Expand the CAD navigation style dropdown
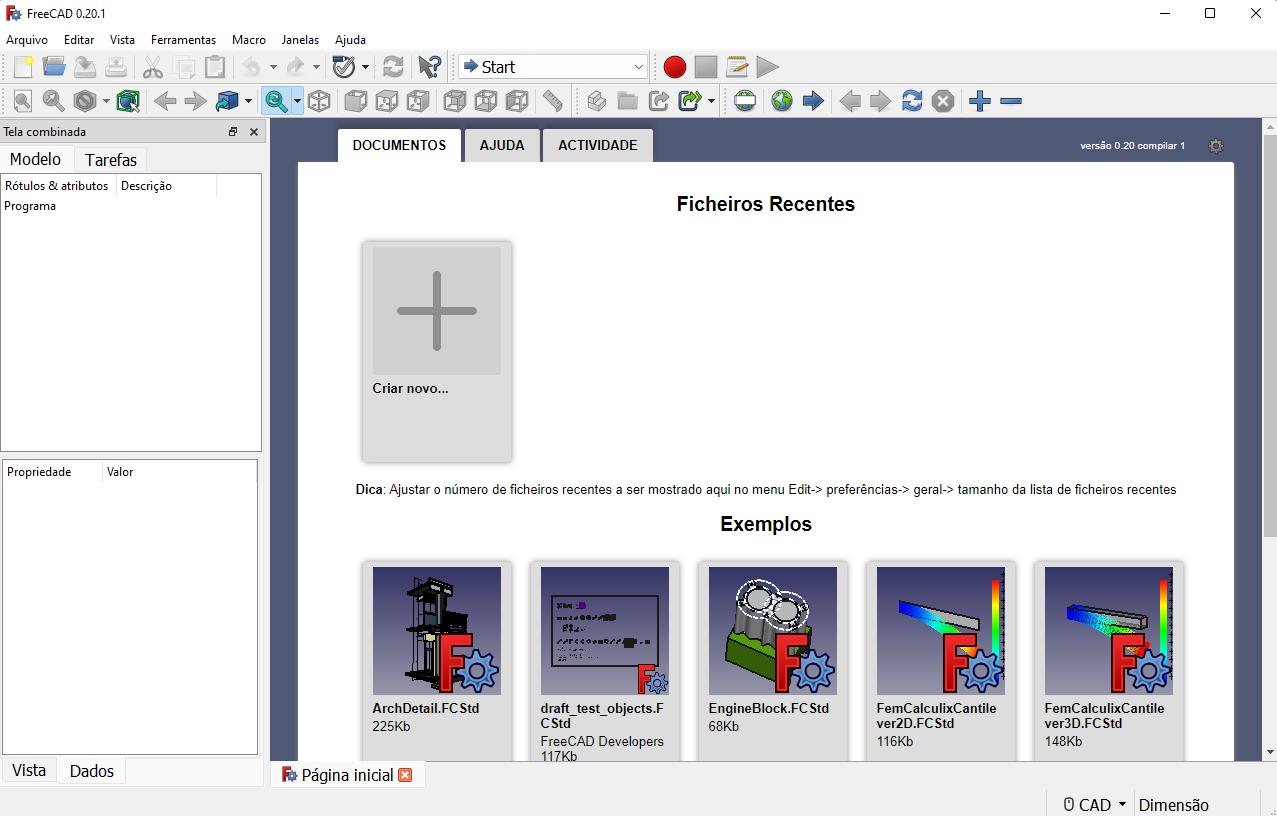1277x816 pixels. 1122,804
